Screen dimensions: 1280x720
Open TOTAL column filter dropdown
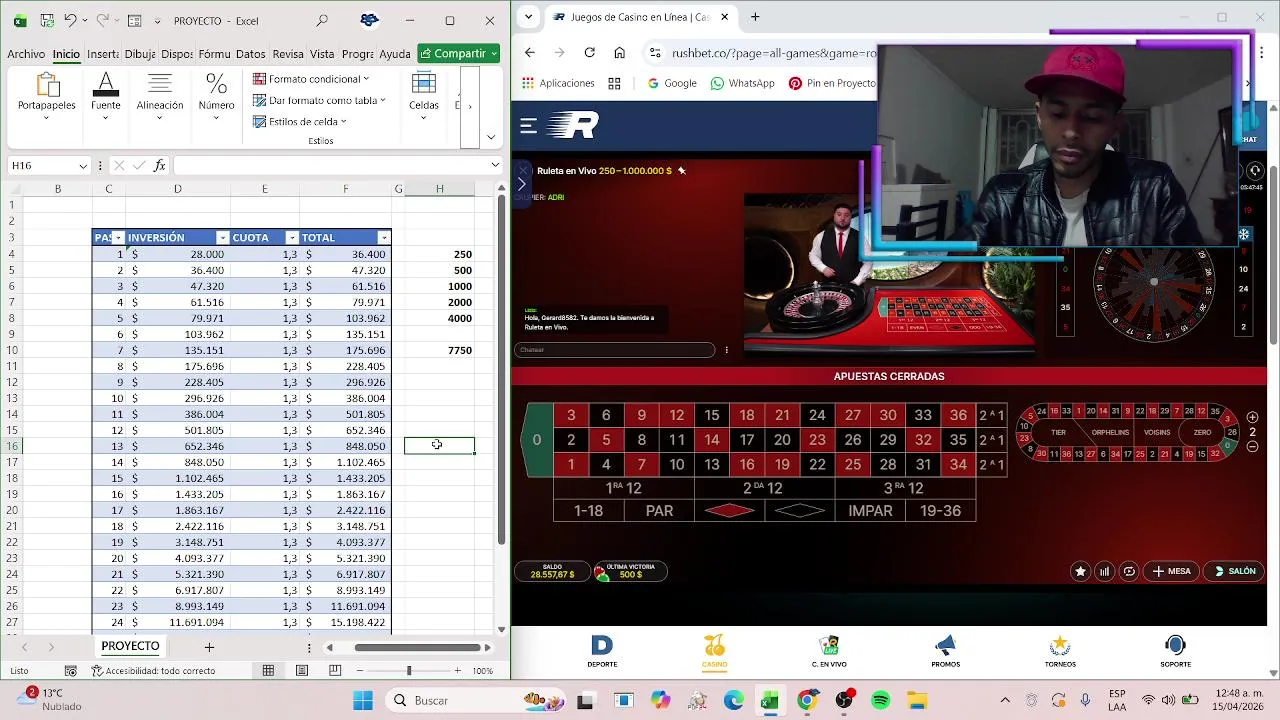click(383, 238)
